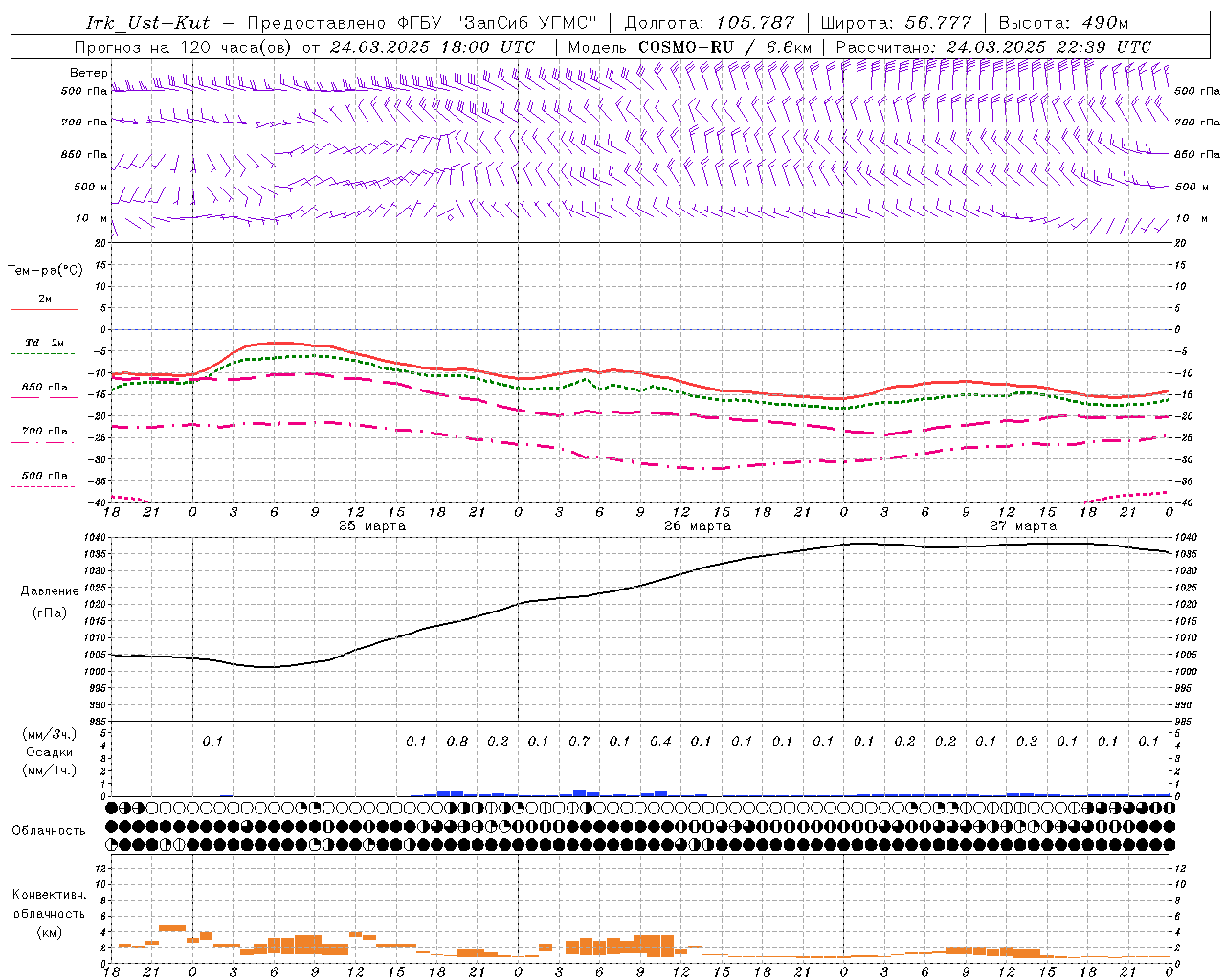Click the 27 марта date label
Image resolution: width=1225 pixels, height=980 pixels.
coord(1023,526)
